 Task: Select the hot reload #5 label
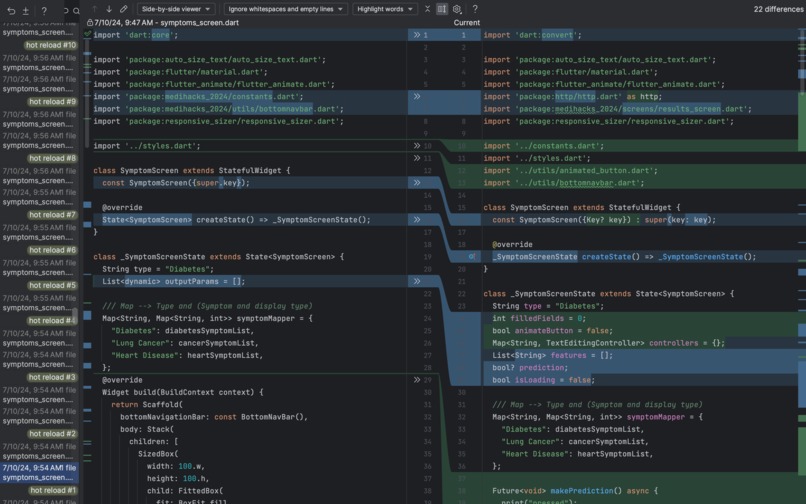pos(52,285)
